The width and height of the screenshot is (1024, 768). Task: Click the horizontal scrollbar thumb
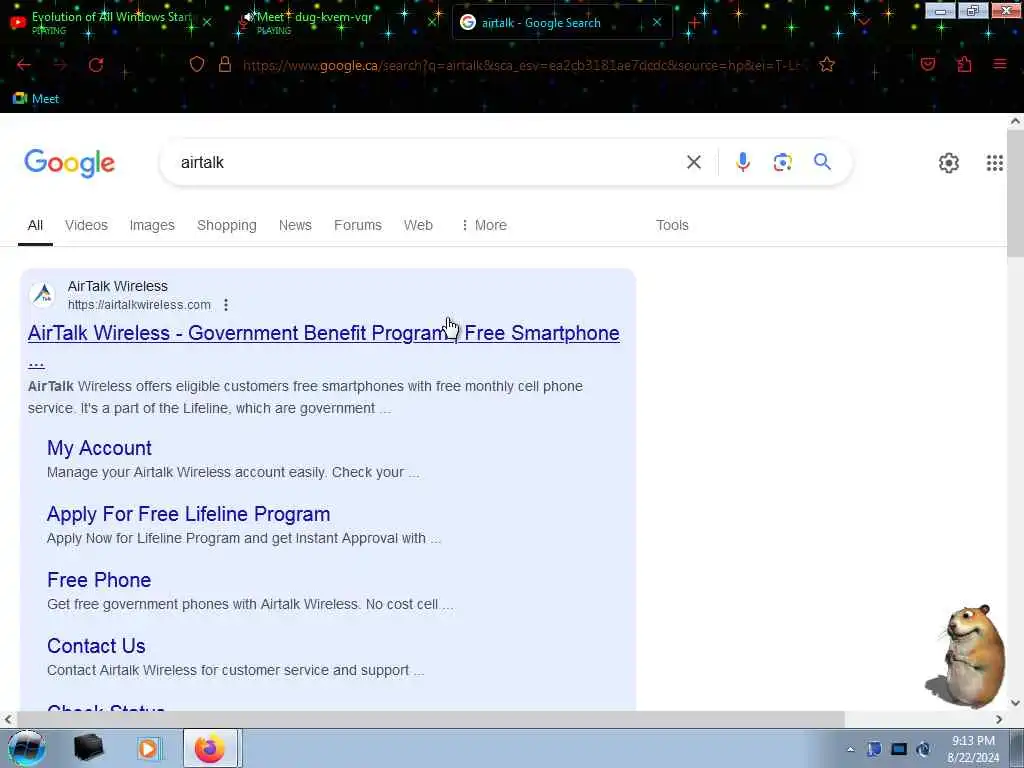431,720
